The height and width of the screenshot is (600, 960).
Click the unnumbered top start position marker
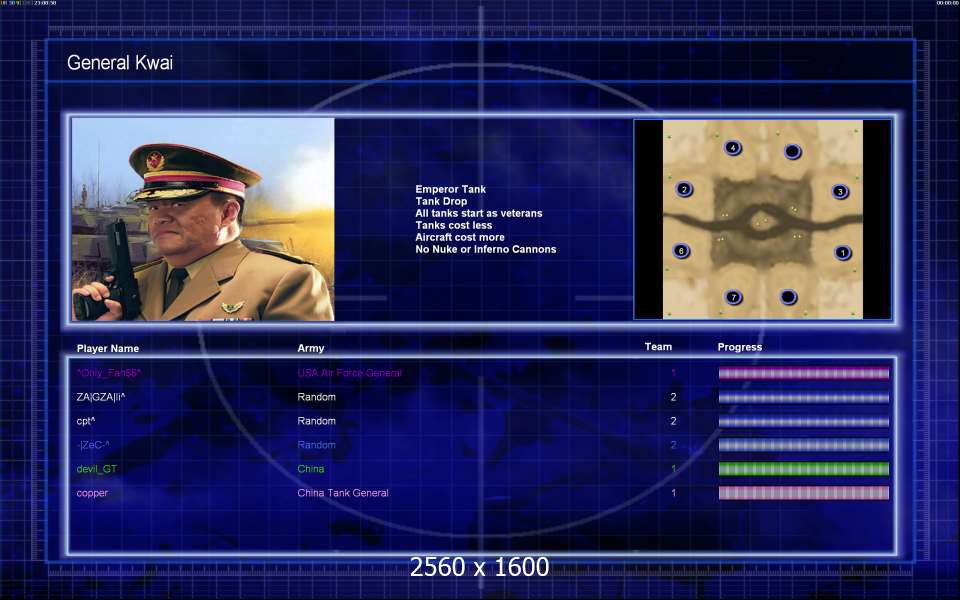pos(792,151)
